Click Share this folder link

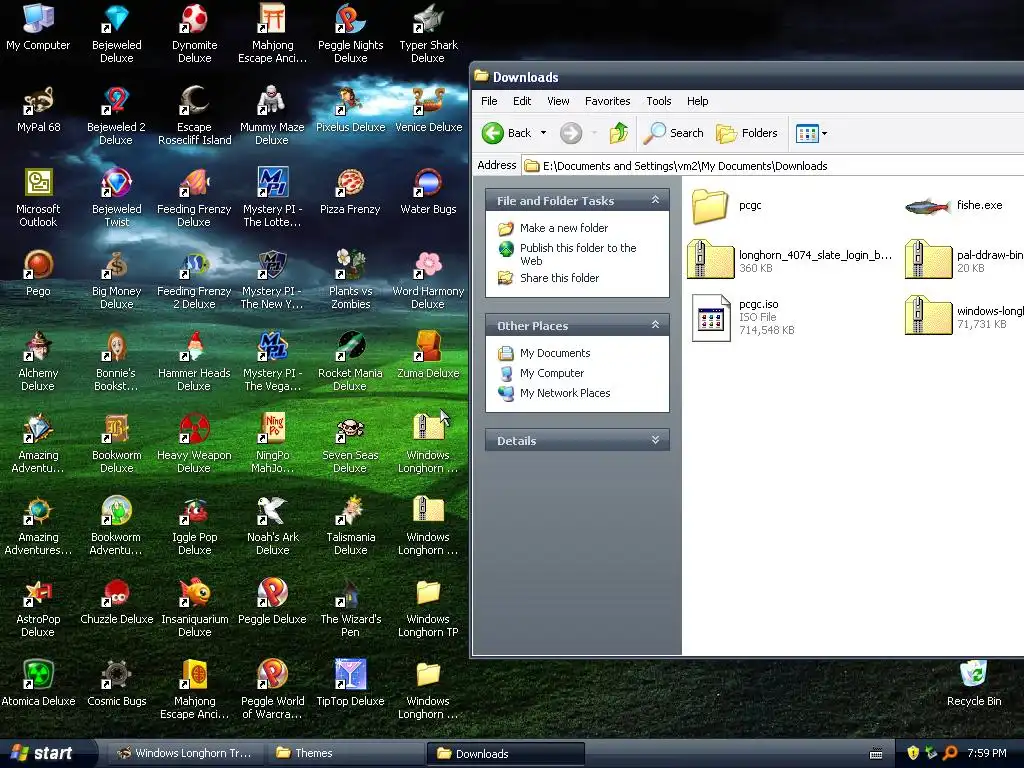point(559,278)
